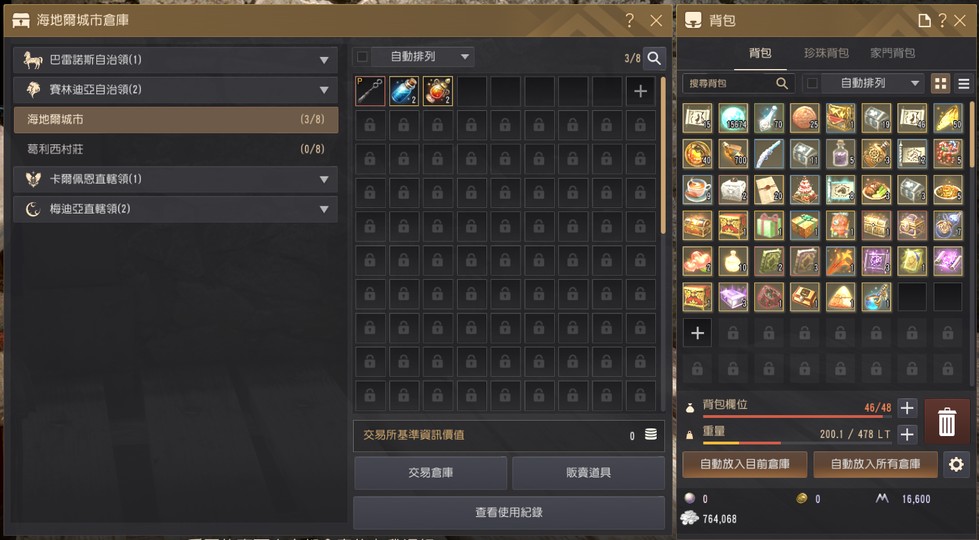This screenshot has width=979, height=540.
Task: Switch inventory to list view
Action: pos(963,83)
